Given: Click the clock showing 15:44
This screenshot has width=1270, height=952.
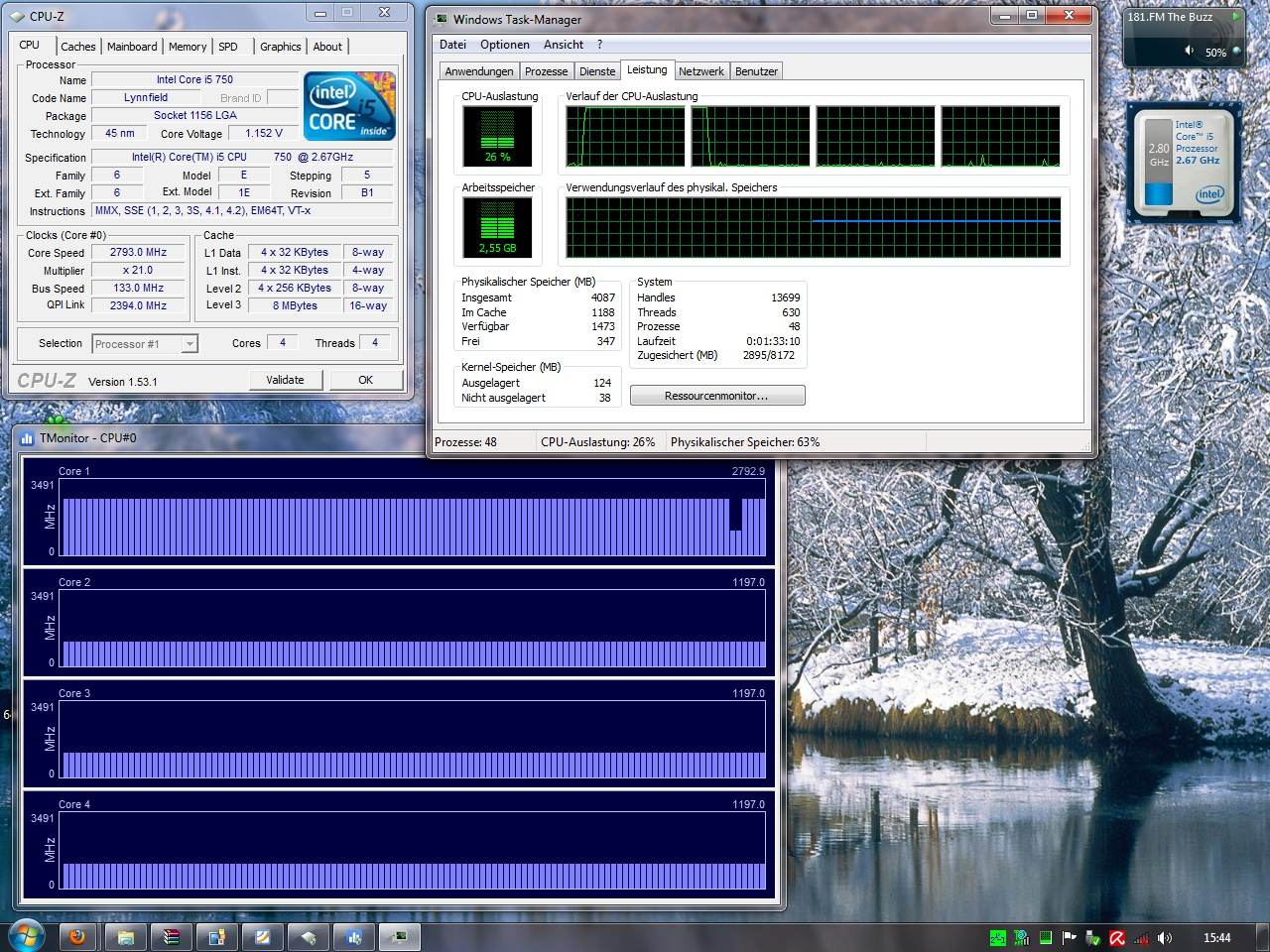Looking at the screenshot, I should click(x=1216, y=937).
